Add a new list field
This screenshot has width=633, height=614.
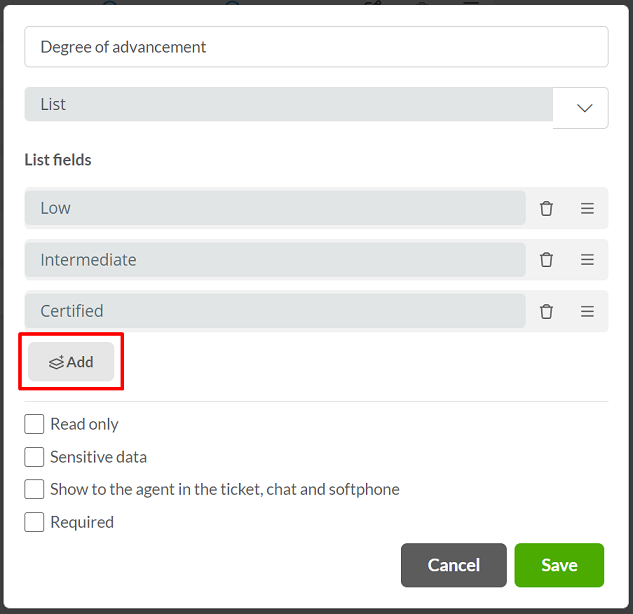coord(71,362)
